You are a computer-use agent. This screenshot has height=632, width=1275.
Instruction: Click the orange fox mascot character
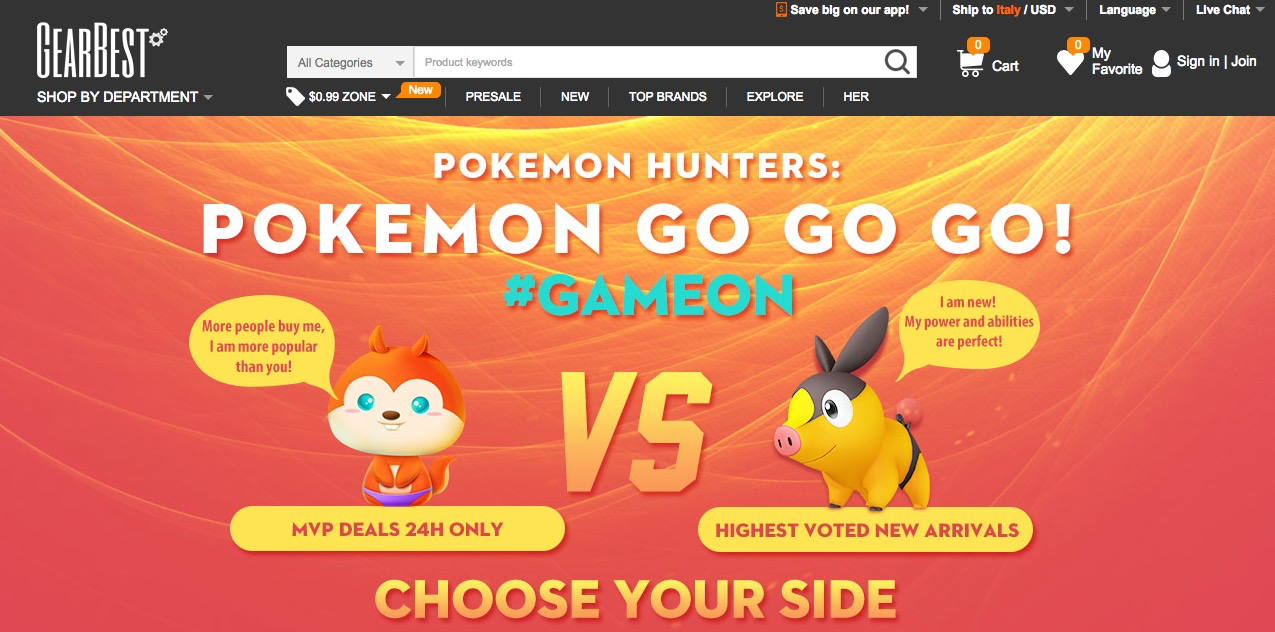tap(390, 412)
